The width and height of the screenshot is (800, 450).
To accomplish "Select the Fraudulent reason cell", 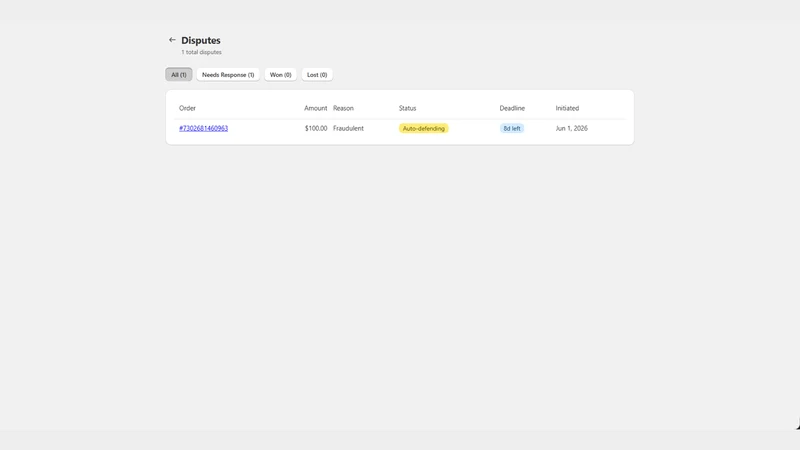I will tap(348, 128).
